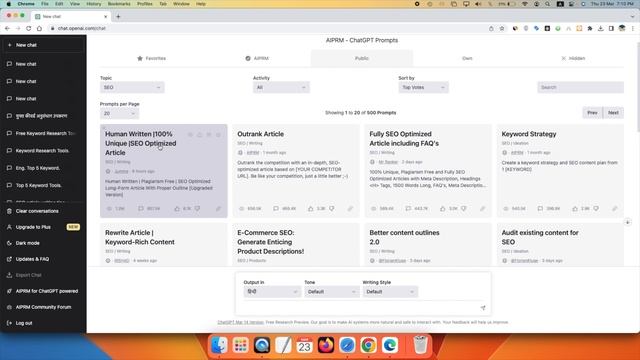Open the Activity dropdown set to All

[281, 87]
